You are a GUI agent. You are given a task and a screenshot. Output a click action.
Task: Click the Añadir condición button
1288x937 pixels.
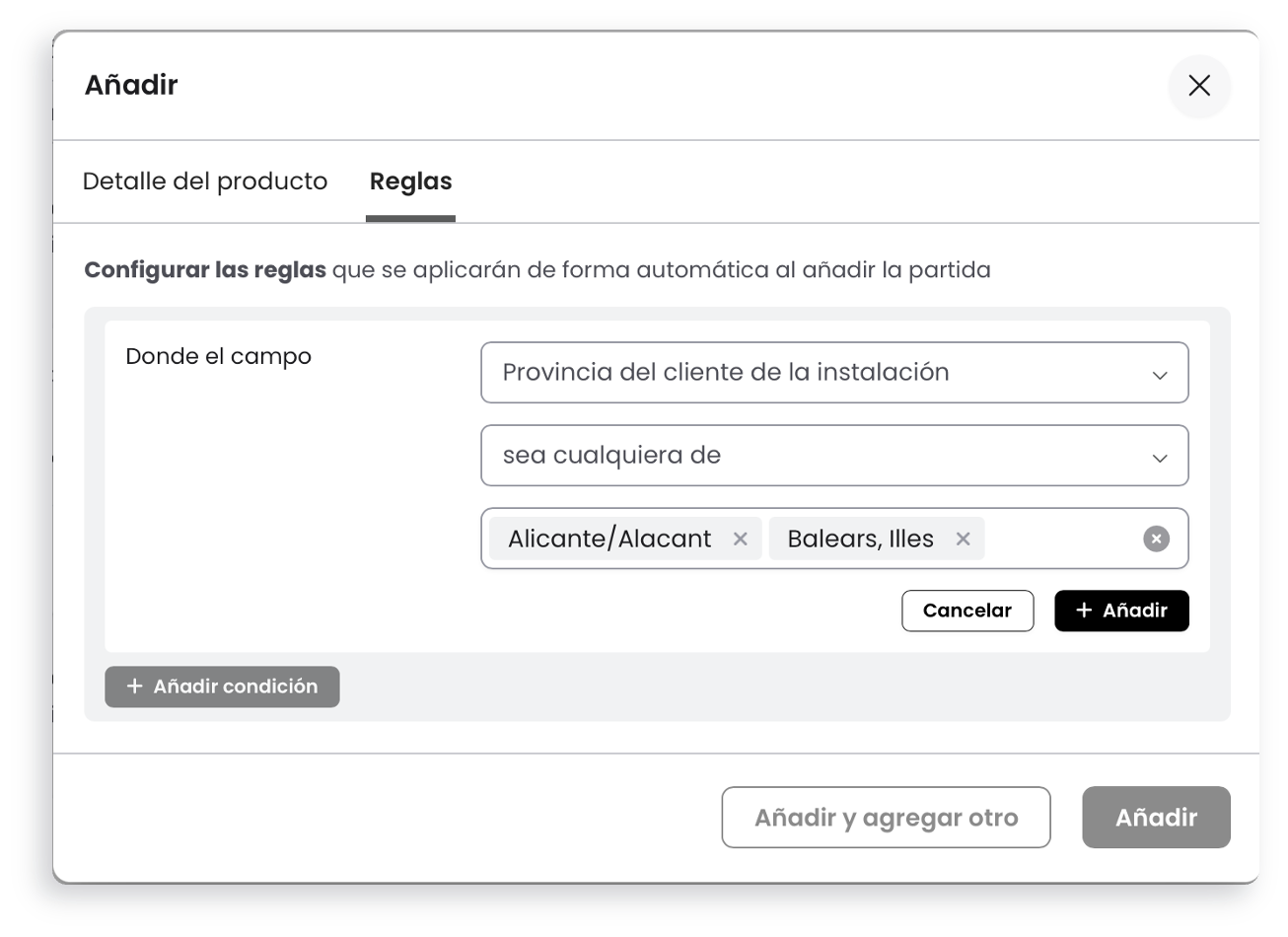[222, 686]
